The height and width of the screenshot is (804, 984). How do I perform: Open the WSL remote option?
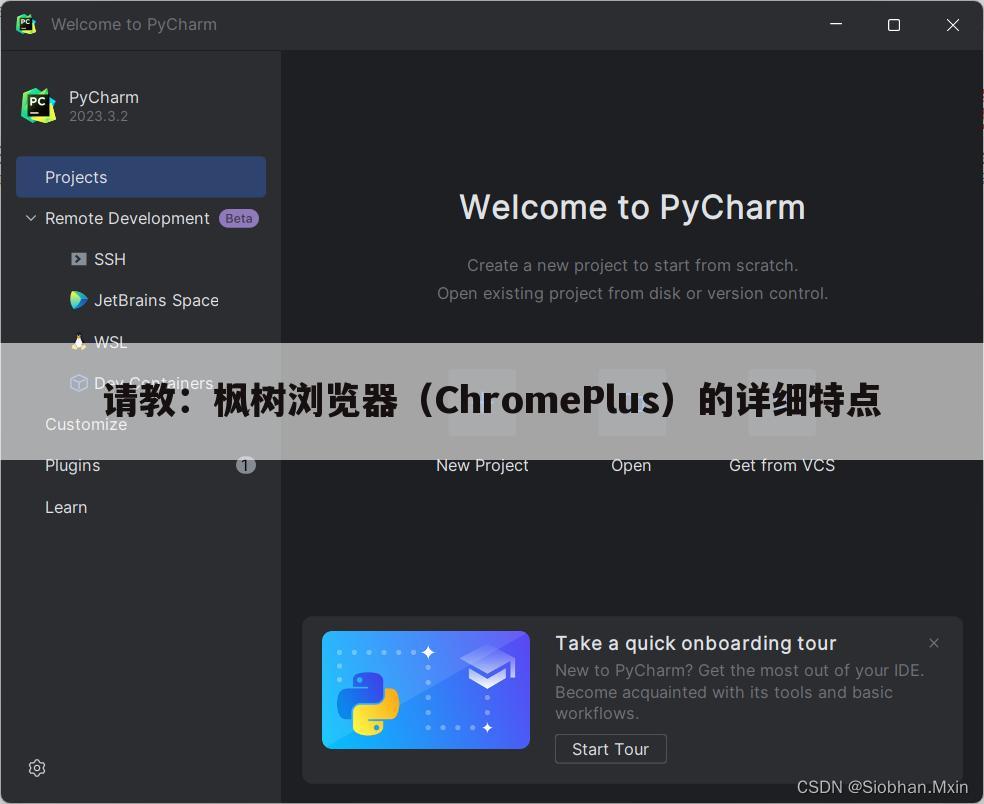110,342
